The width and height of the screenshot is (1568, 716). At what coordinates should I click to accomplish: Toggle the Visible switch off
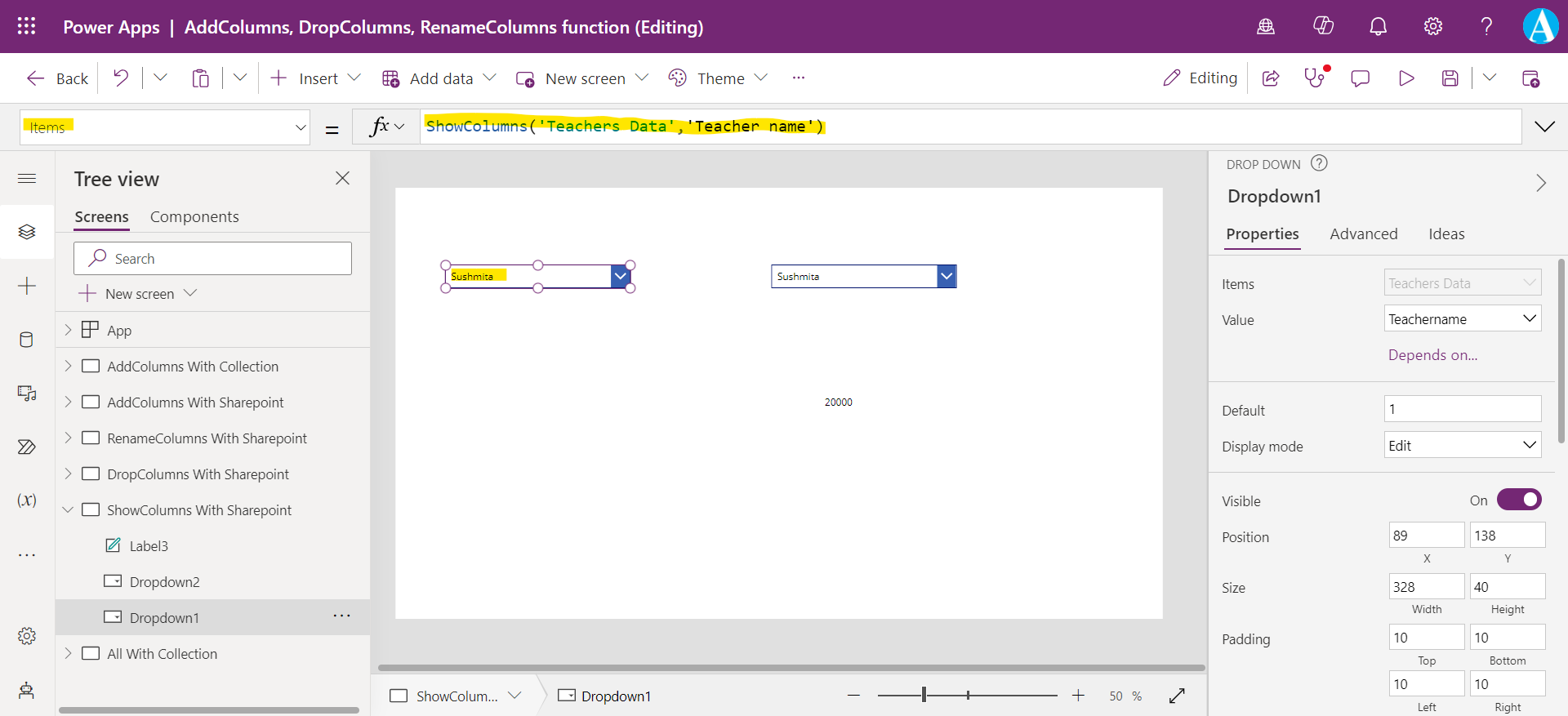(x=1519, y=500)
